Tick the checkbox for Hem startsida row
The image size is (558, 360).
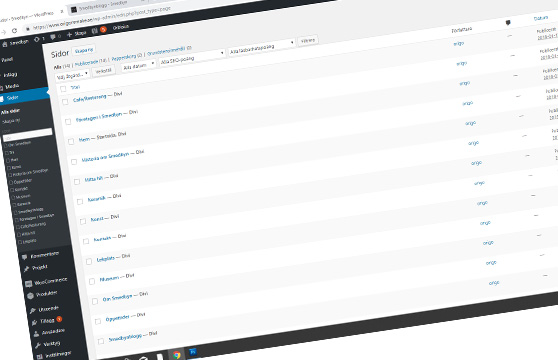pos(70,142)
